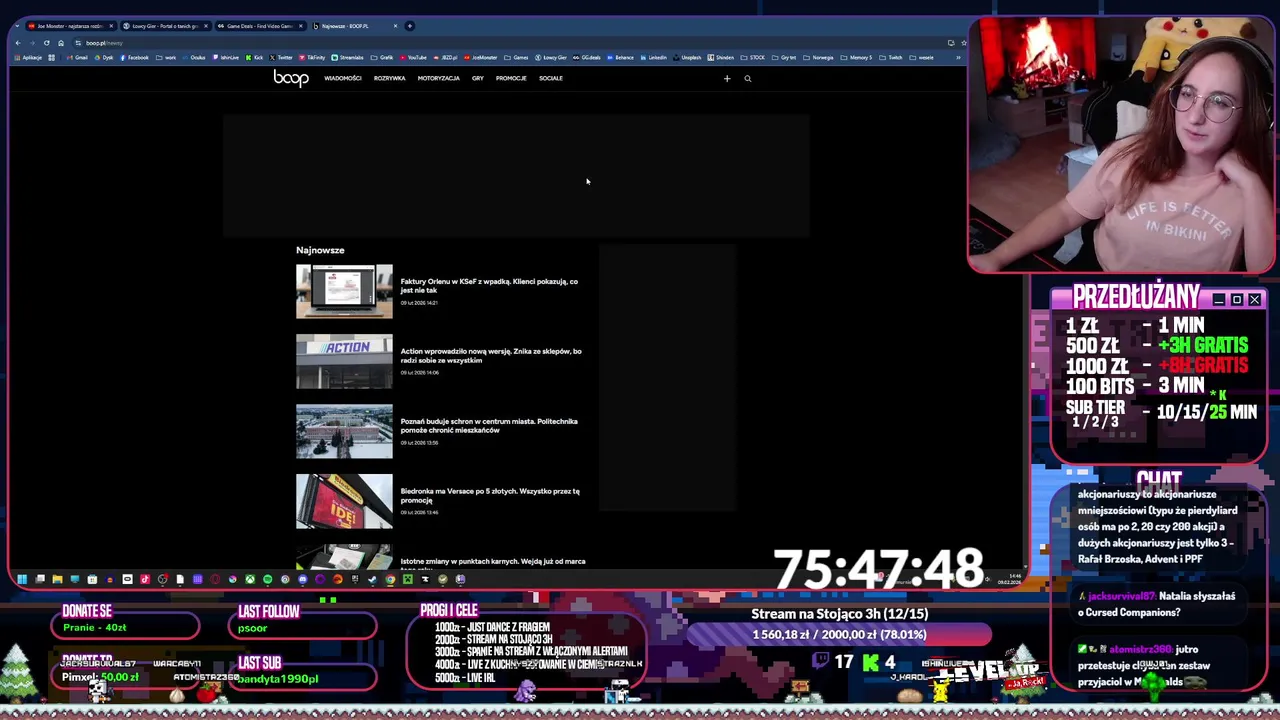This screenshot has width=1280, height=720.
Task: Open WIADOMOŚCI menu section
Action: [343, 78]
